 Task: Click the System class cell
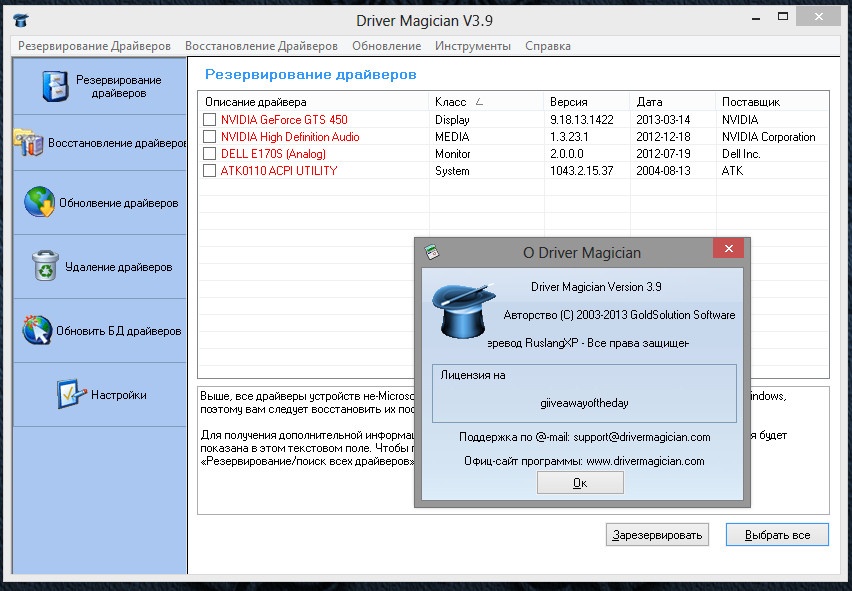click(x=452, y=171)
